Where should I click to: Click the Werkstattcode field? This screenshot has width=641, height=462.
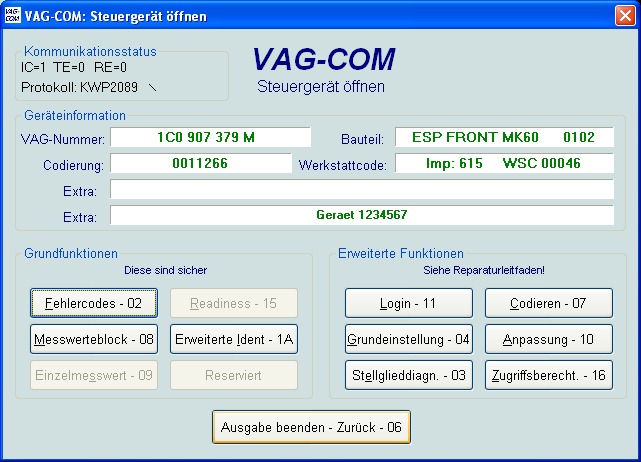pyautogui.click(x=504, y=163)
